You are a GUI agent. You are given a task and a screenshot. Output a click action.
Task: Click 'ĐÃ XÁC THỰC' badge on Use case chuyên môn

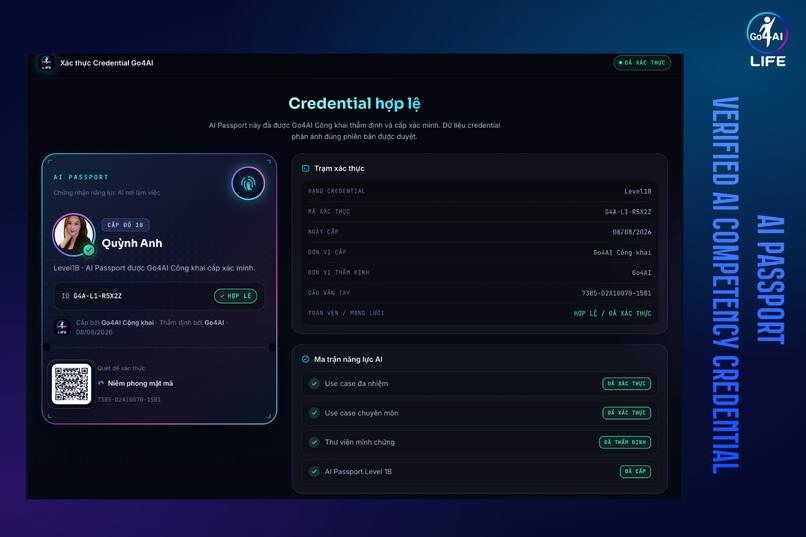627,413
